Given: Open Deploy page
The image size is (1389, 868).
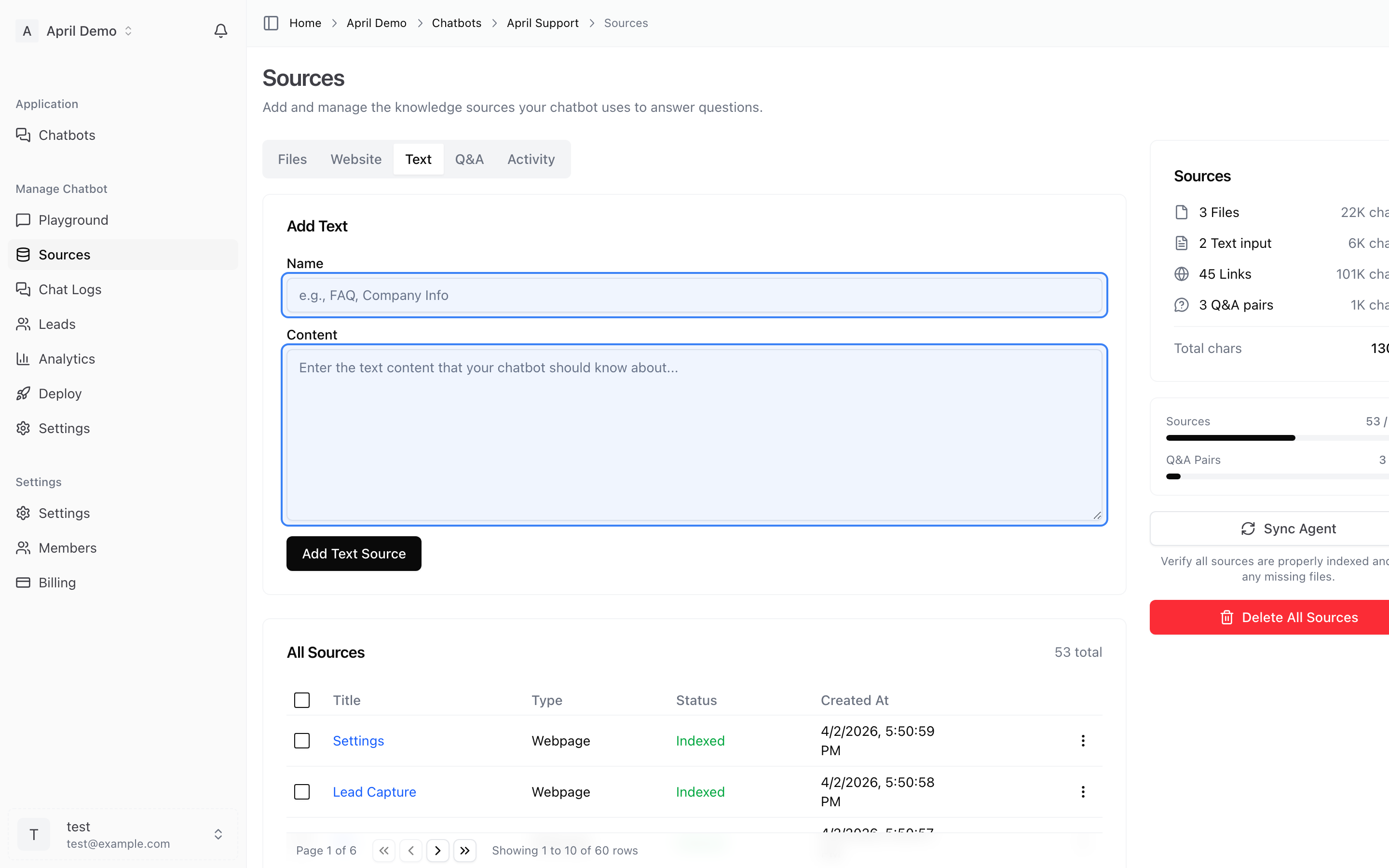Looking at the screenshot, I should [123, 393].
